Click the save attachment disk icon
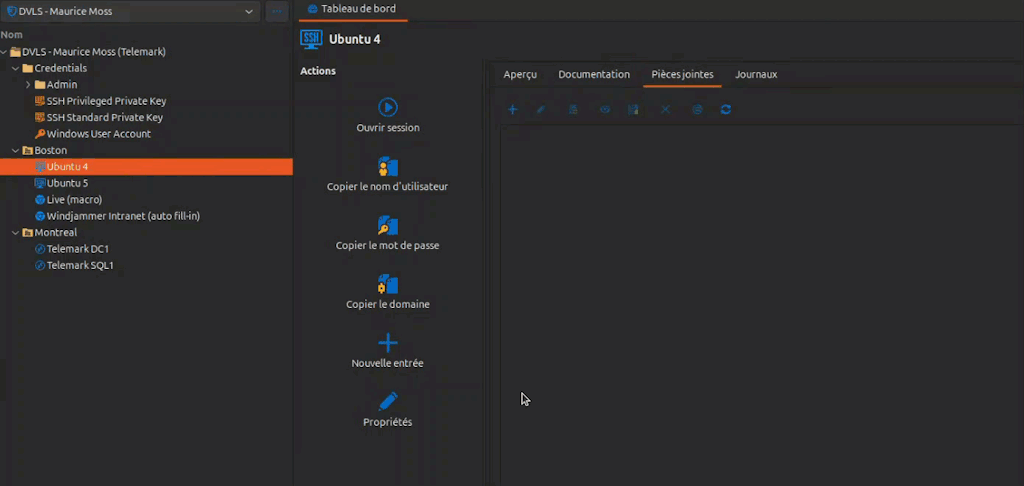The image size is (1024, 486). (x=633, y=110)
